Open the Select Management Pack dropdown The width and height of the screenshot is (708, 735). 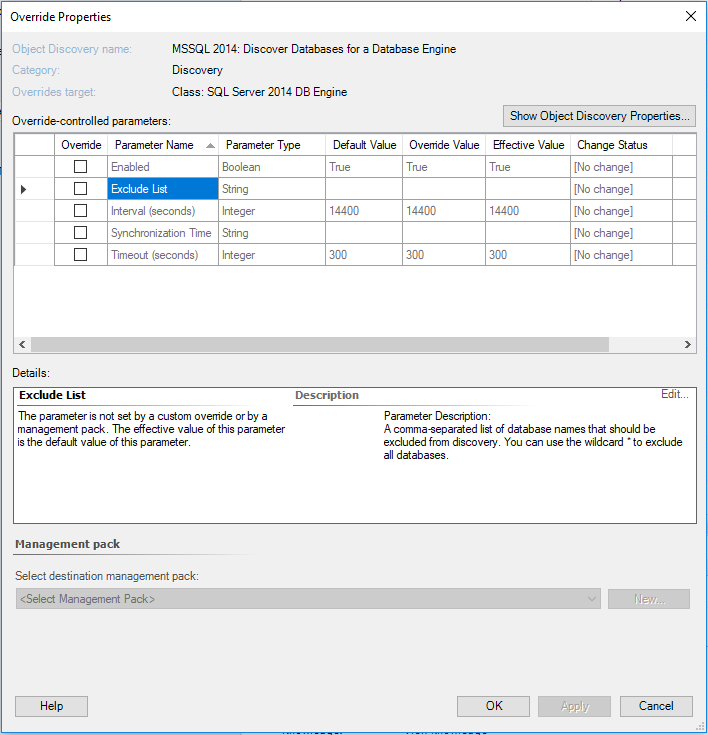tap(308, 599)
